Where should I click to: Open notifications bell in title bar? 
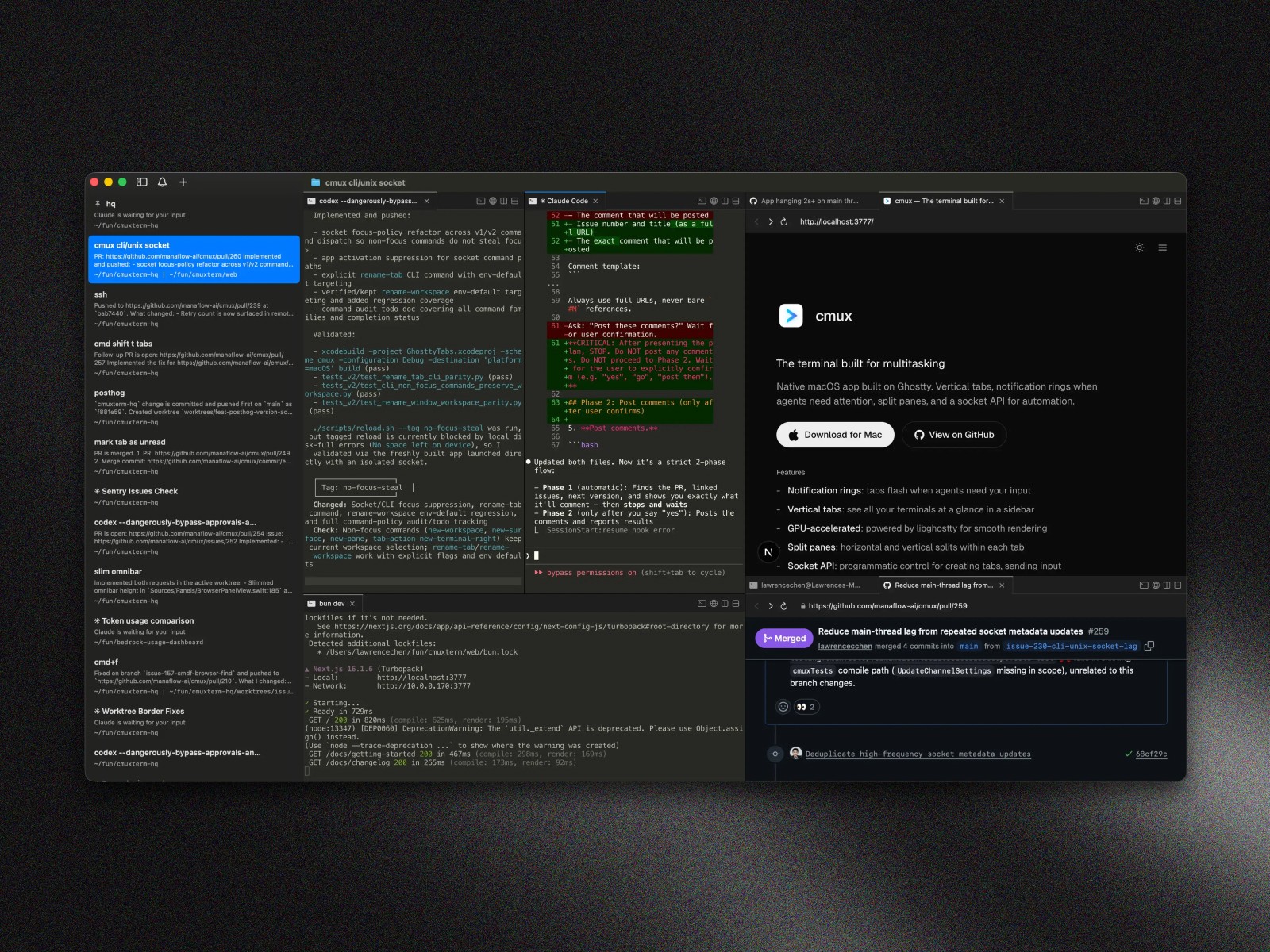coord(163,182)
